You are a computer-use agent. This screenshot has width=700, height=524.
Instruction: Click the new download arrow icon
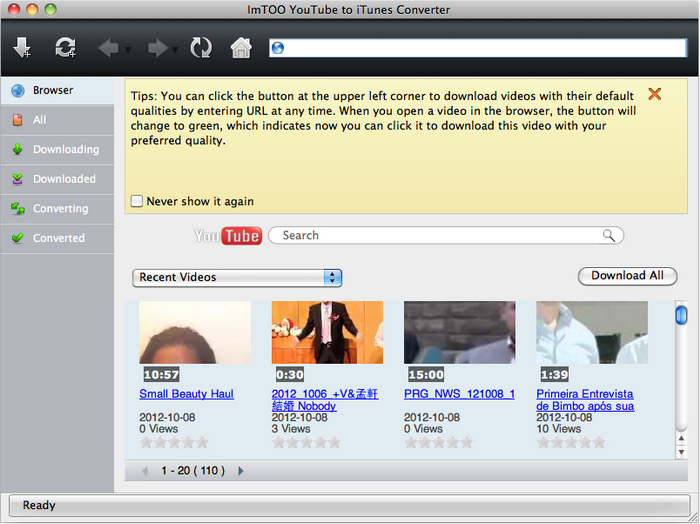point(21,47)
